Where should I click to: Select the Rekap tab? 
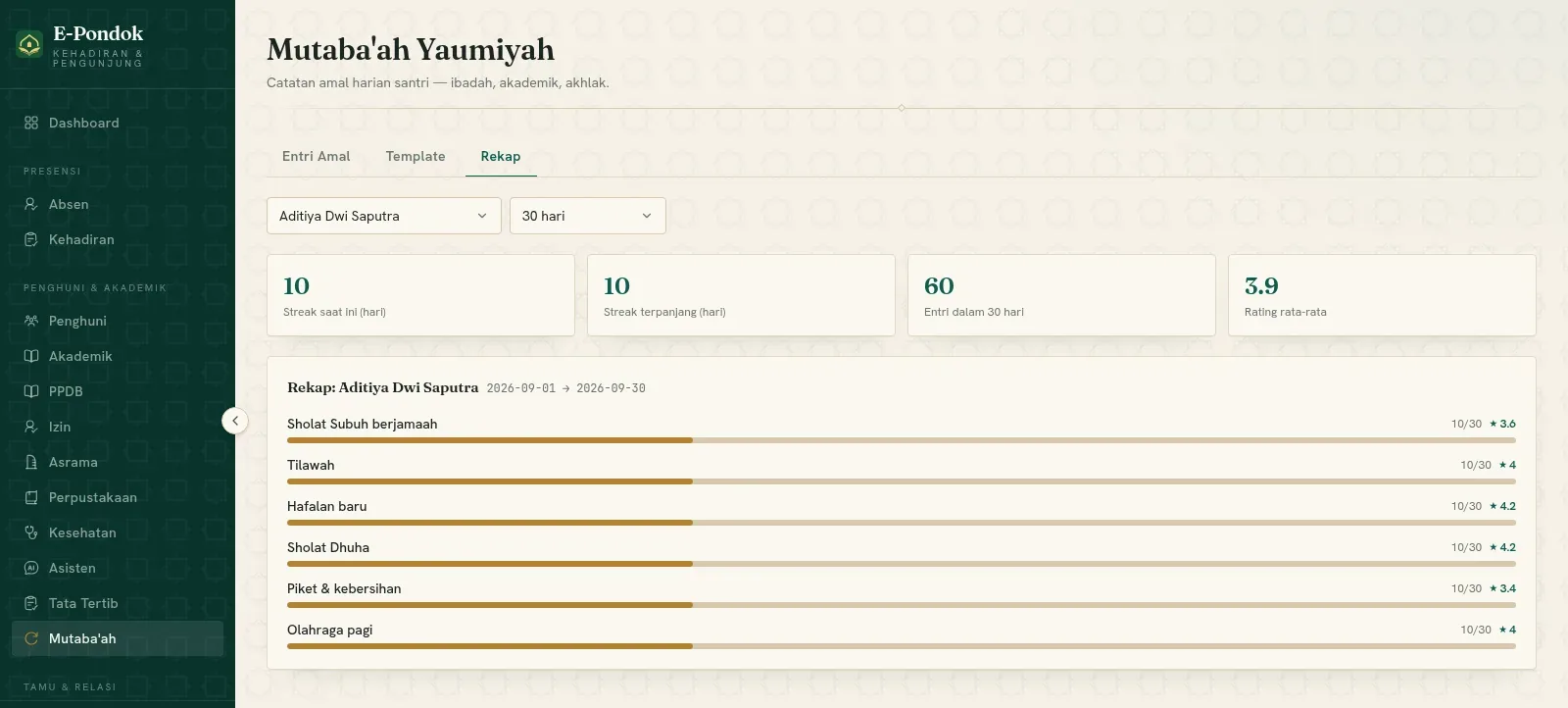coord(501,156)
